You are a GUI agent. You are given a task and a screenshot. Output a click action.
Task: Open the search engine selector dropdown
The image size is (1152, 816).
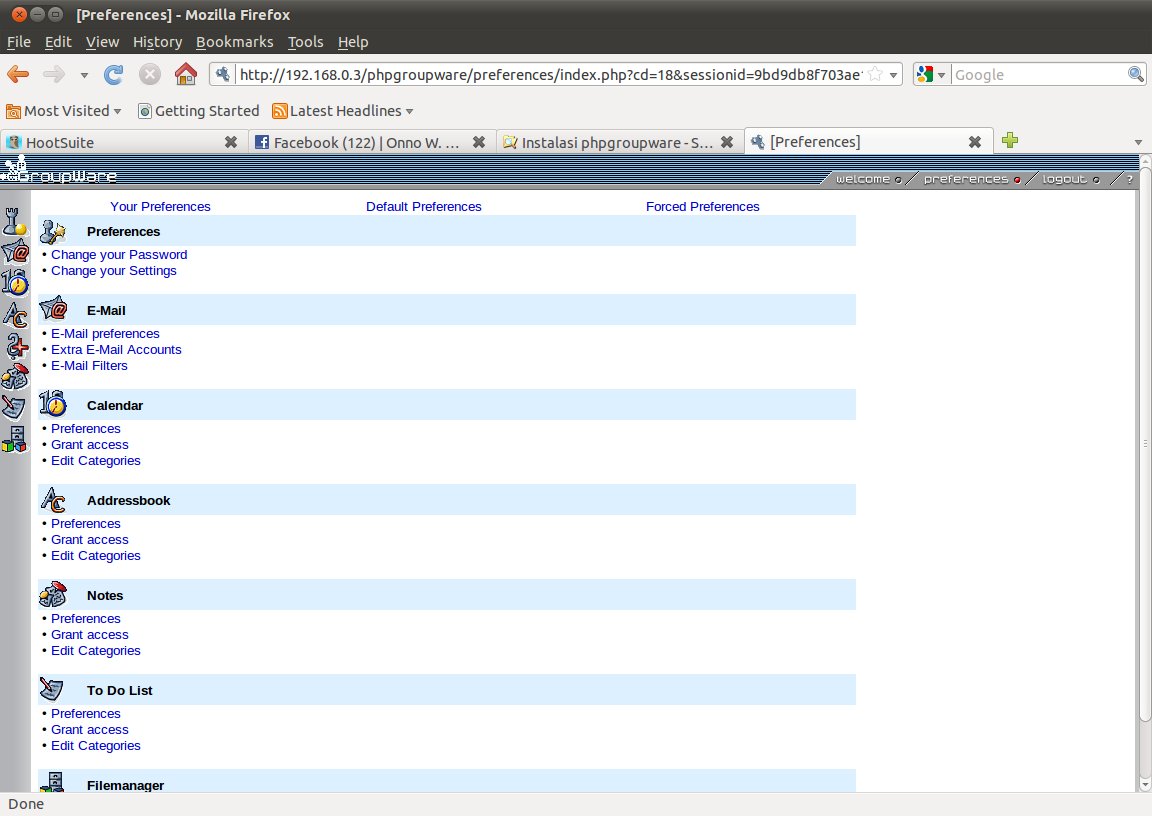pyautogui.click(x=941, y=75)
